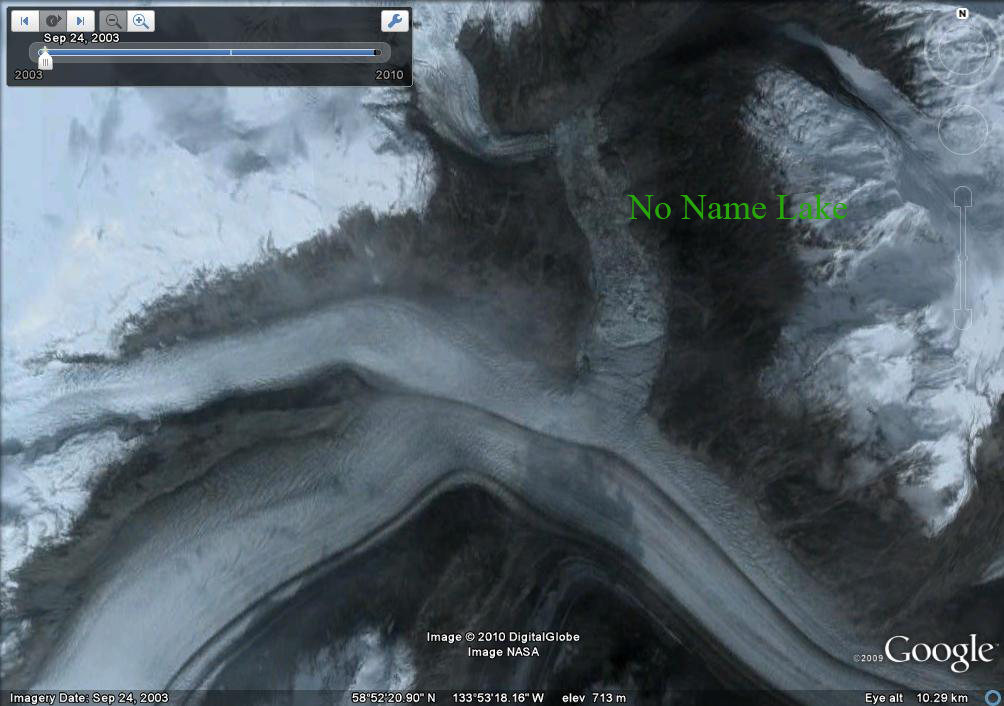Click the time animation play button
The width and height of the screenshot is (1004, 706).
click(53, 21)
